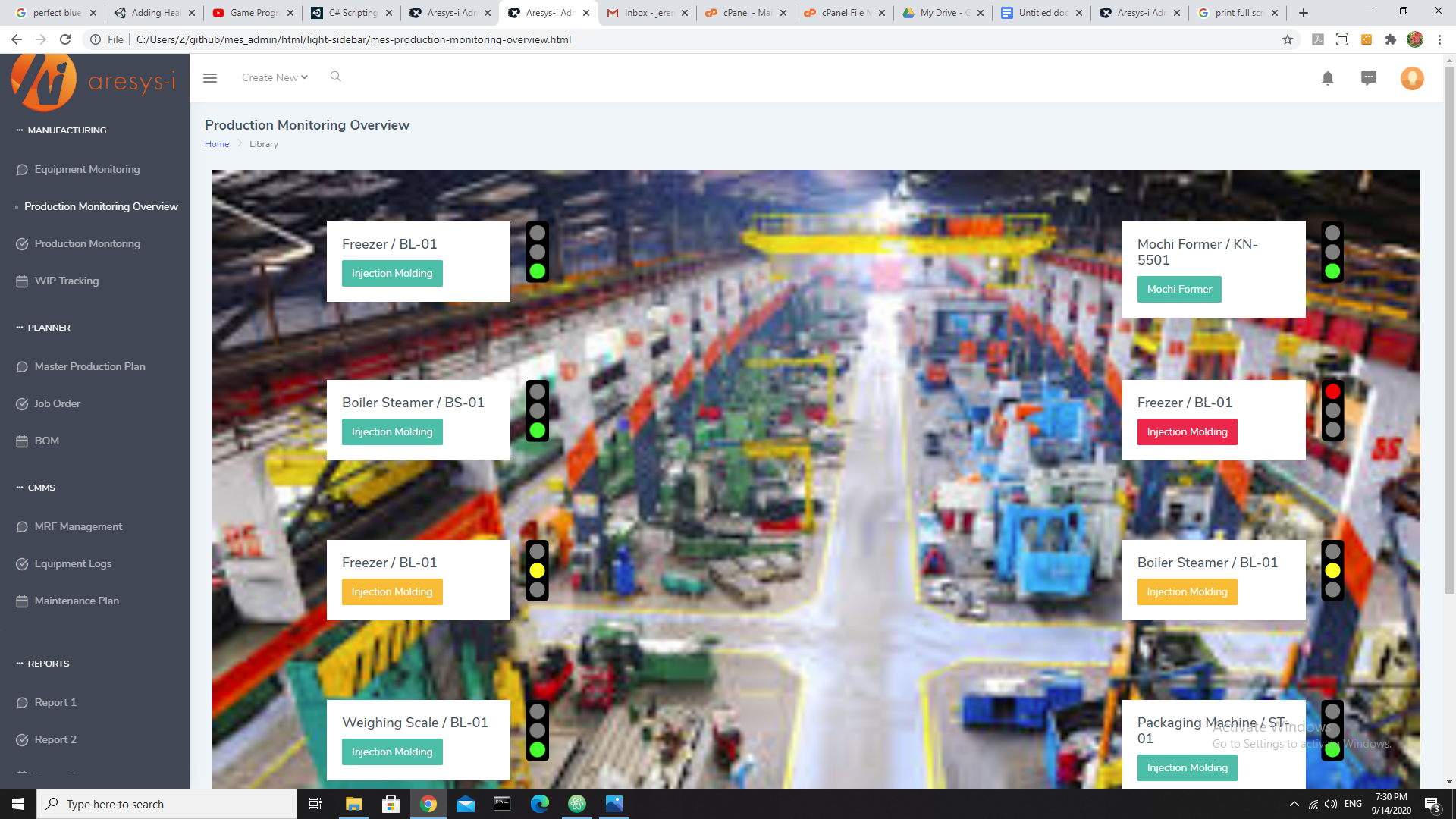The height and width of the screenshot is (819, 1456).
Task: Click the browser reload icon
Action: click(x=65, y=39)
